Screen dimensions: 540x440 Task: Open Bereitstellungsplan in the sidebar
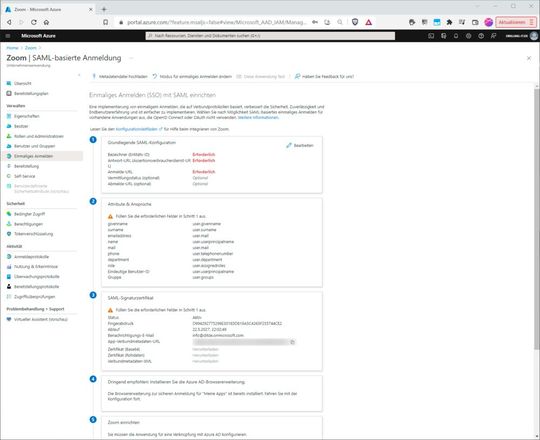pyautogui.click(x=31, y=93)
